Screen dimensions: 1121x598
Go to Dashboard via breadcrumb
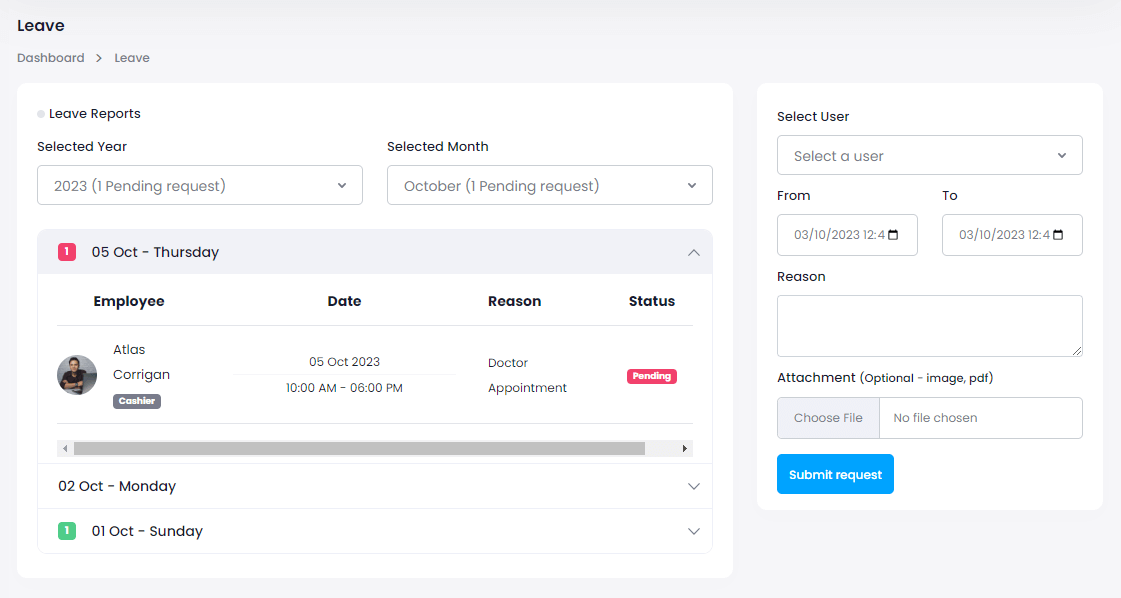(x=51, y=58)
